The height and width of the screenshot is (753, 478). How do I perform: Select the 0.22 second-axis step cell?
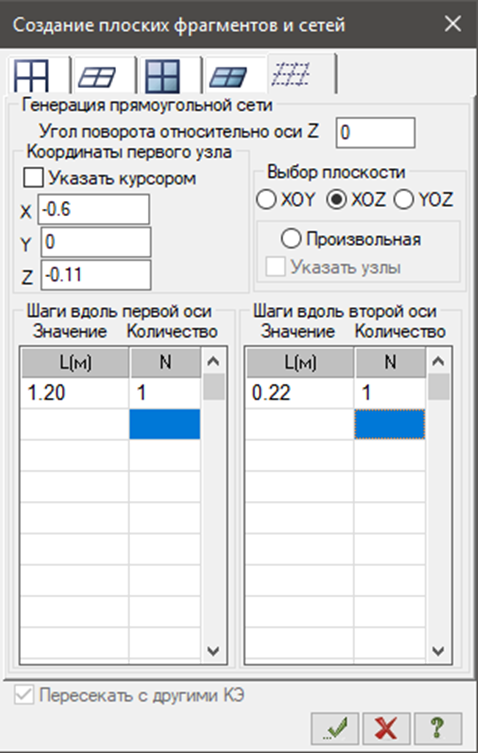tap(300, 393)
